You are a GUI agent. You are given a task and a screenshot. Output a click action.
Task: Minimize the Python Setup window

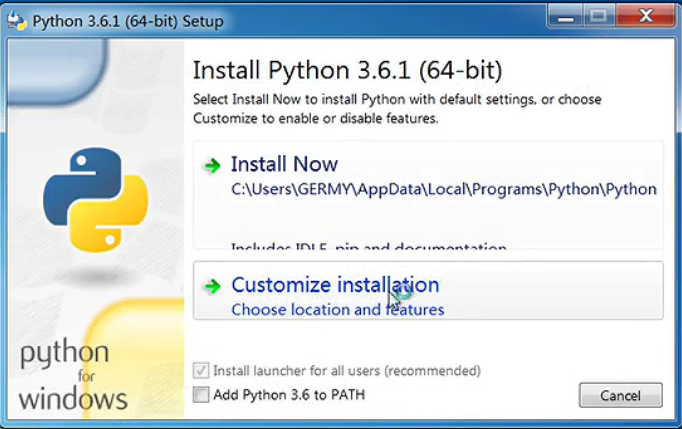tap(565, 17)
